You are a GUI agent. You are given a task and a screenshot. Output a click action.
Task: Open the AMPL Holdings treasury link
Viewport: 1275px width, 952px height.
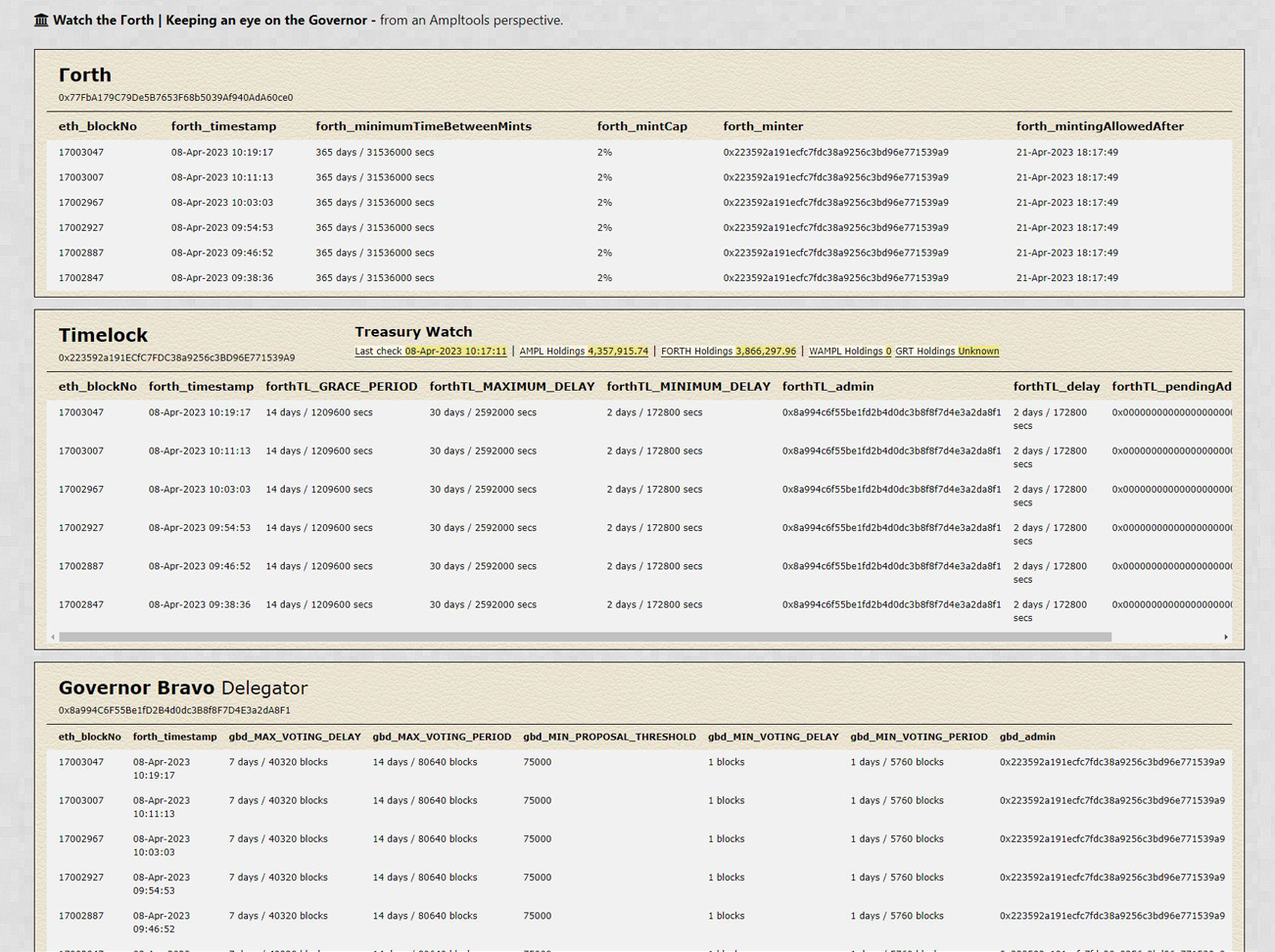click(x=583, y=352)
